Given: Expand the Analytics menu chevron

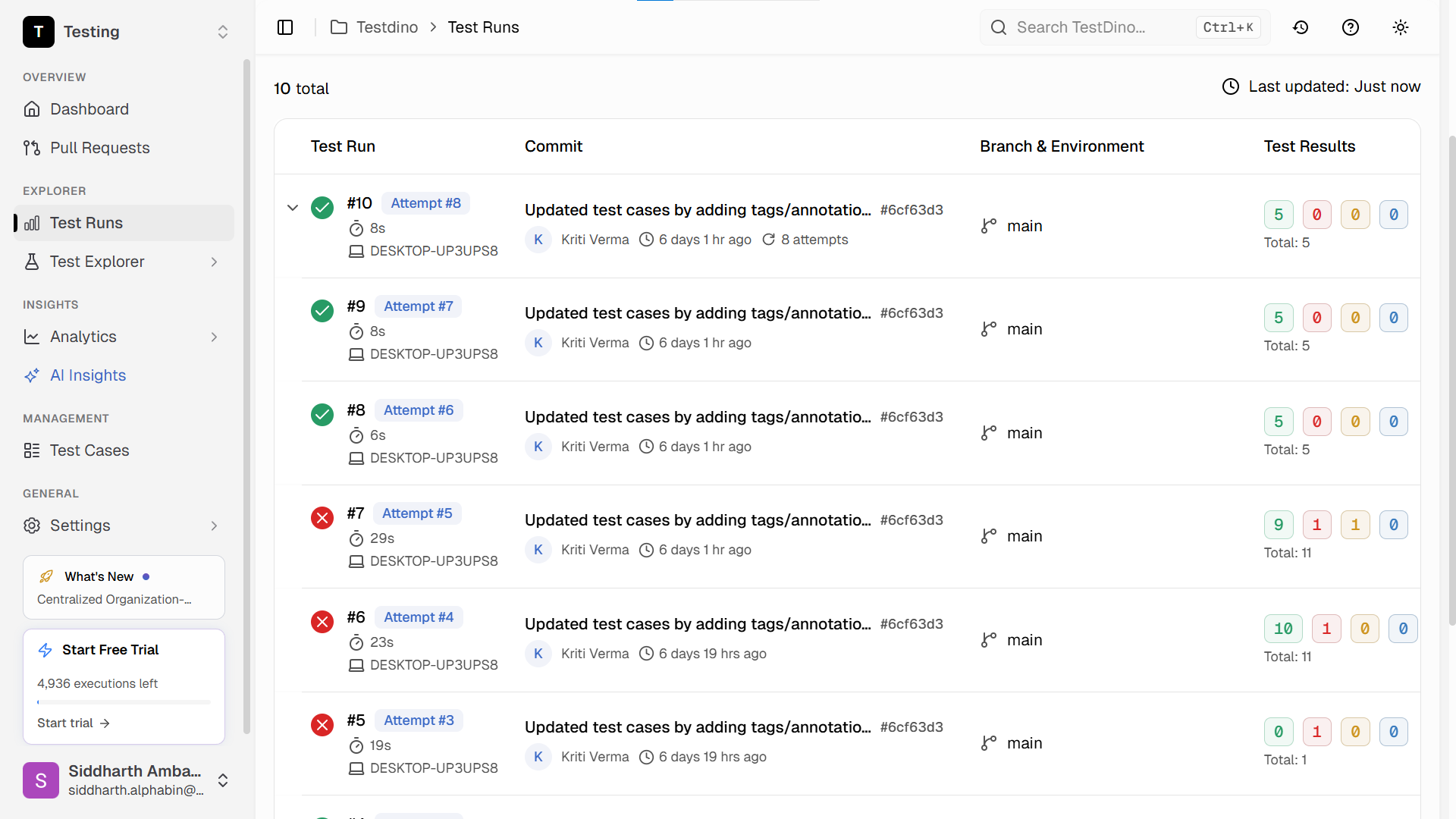Looking at the screenshot, I should click(214, 337).
